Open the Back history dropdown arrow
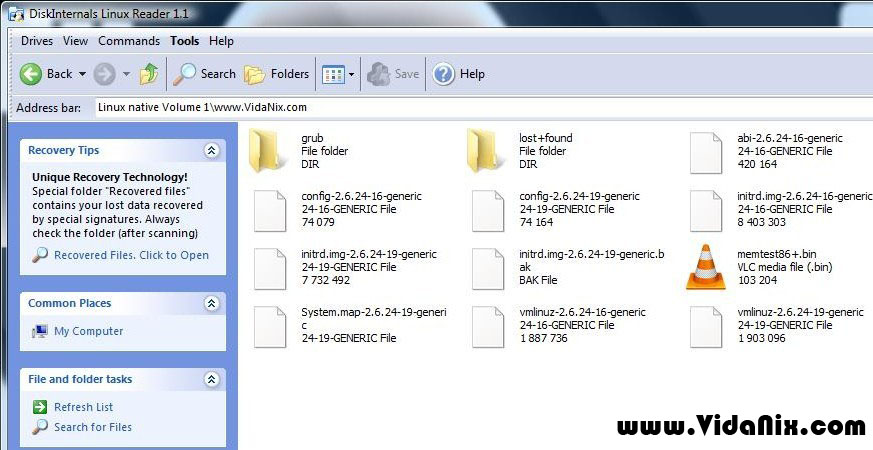The width and height of the screenshot is (873, 450). [x=82, y=74]
